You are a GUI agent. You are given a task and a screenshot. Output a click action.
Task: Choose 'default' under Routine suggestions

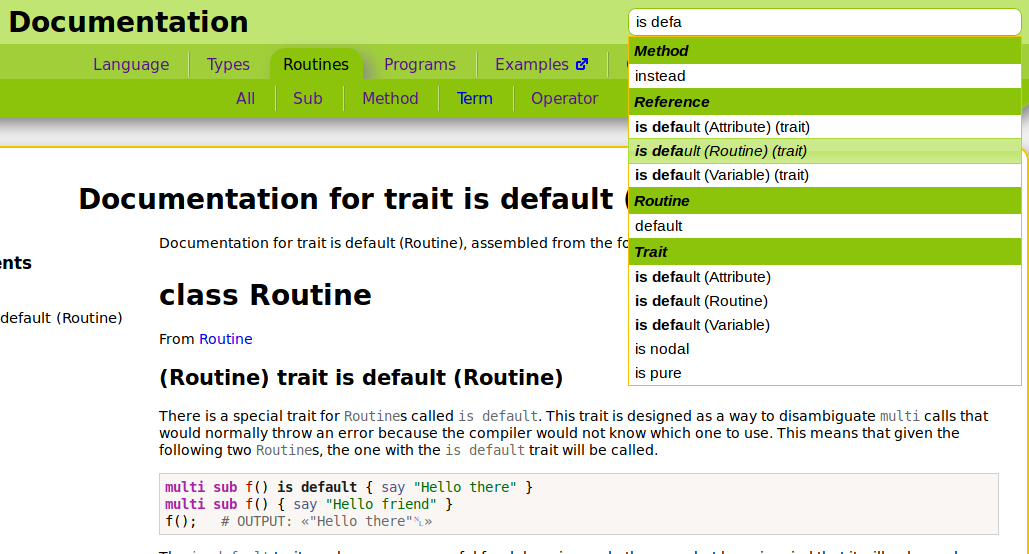[x=825, y=226]
